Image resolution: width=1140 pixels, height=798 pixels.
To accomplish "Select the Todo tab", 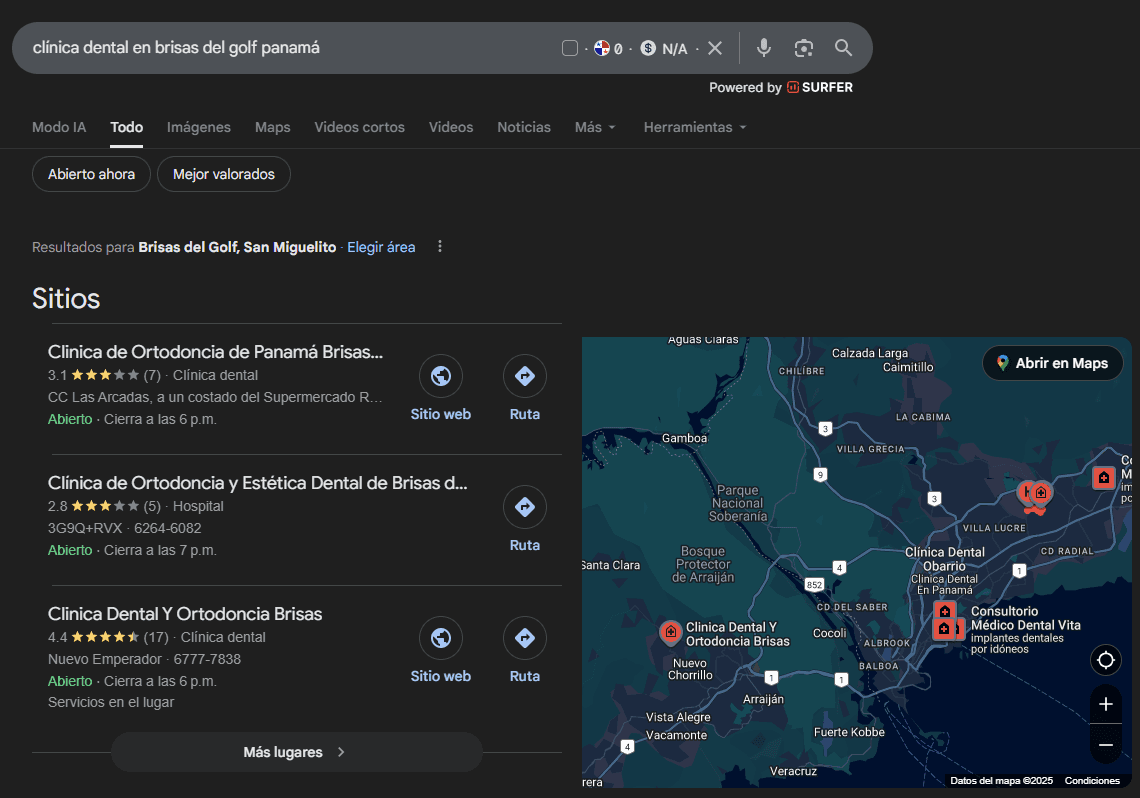I will coord(127,127).
